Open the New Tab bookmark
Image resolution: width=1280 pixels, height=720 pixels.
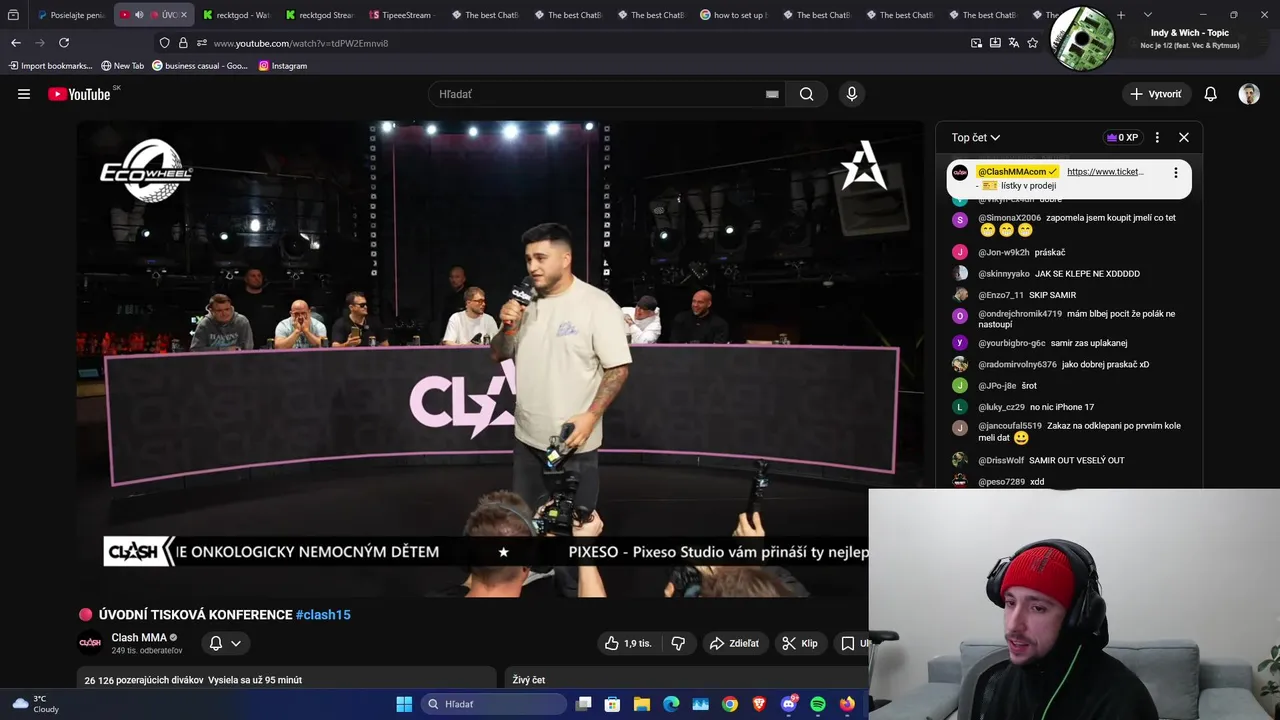123,66
